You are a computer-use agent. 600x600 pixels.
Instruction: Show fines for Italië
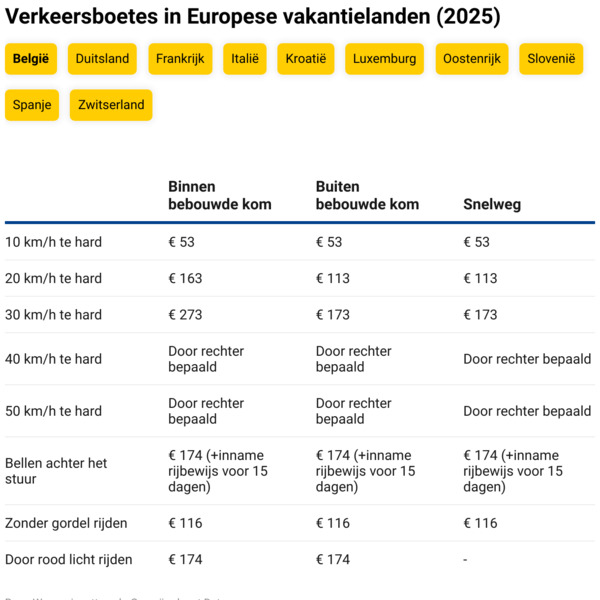click(x=245, y=59)
